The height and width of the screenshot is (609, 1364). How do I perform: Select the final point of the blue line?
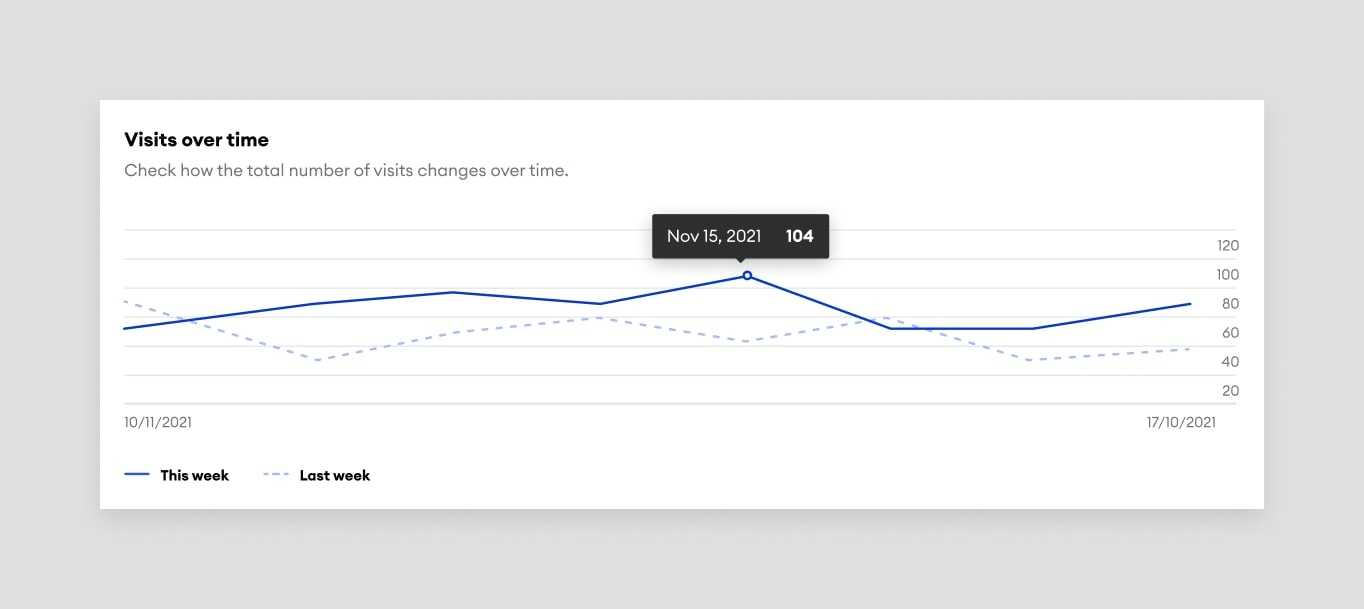tap(1188, 303)
